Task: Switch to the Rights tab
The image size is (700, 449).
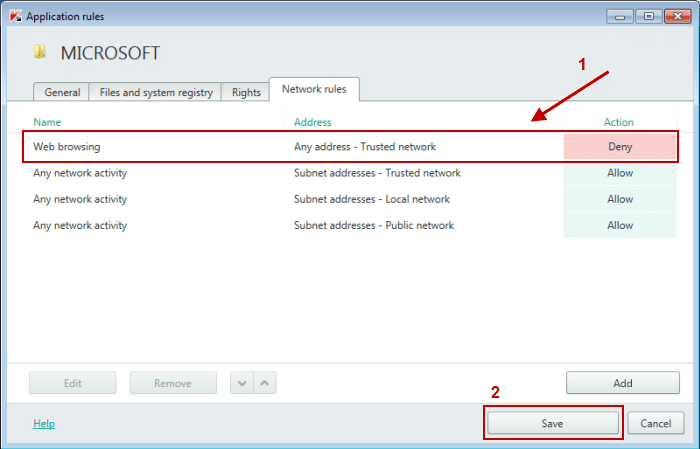Action: click(246, 92)
